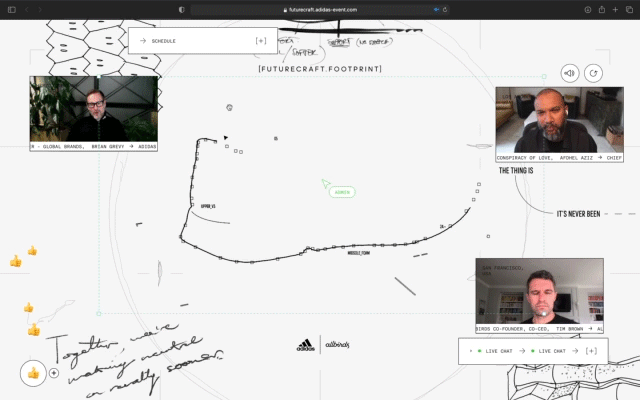This screenshot has width=640, height=400.
Task: Reload the page from the address bar
Action: tap(445, 9)
